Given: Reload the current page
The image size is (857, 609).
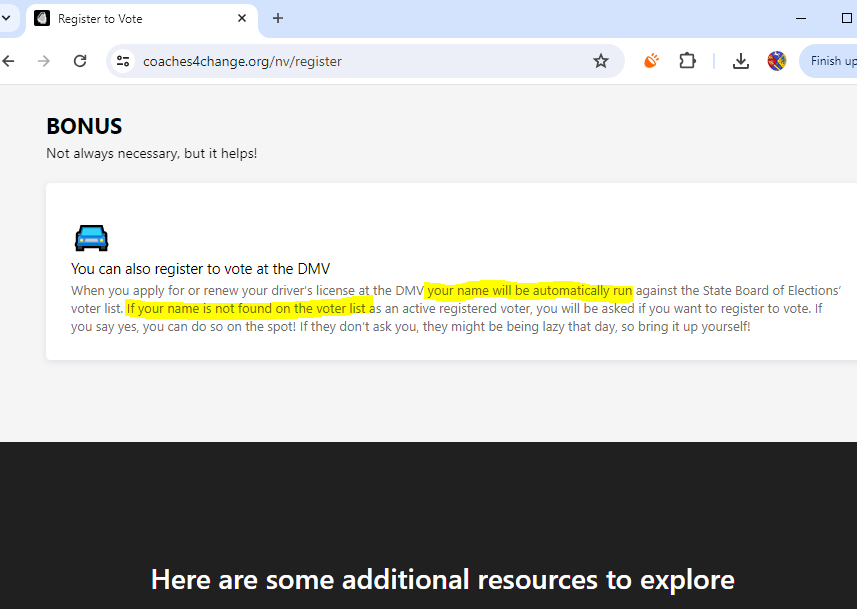Looking at the screenshot, I should click(80, 61).
